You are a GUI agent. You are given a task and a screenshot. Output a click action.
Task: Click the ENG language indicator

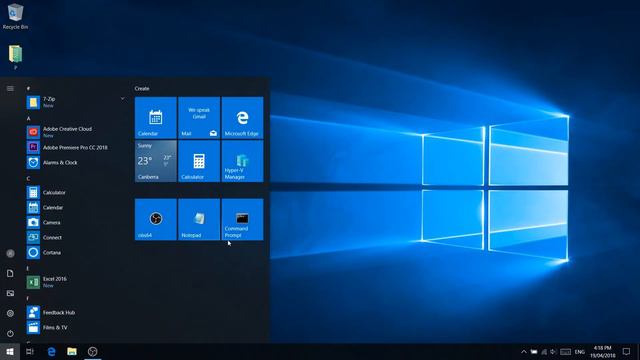pyautogui.click(x=580, y=351)
